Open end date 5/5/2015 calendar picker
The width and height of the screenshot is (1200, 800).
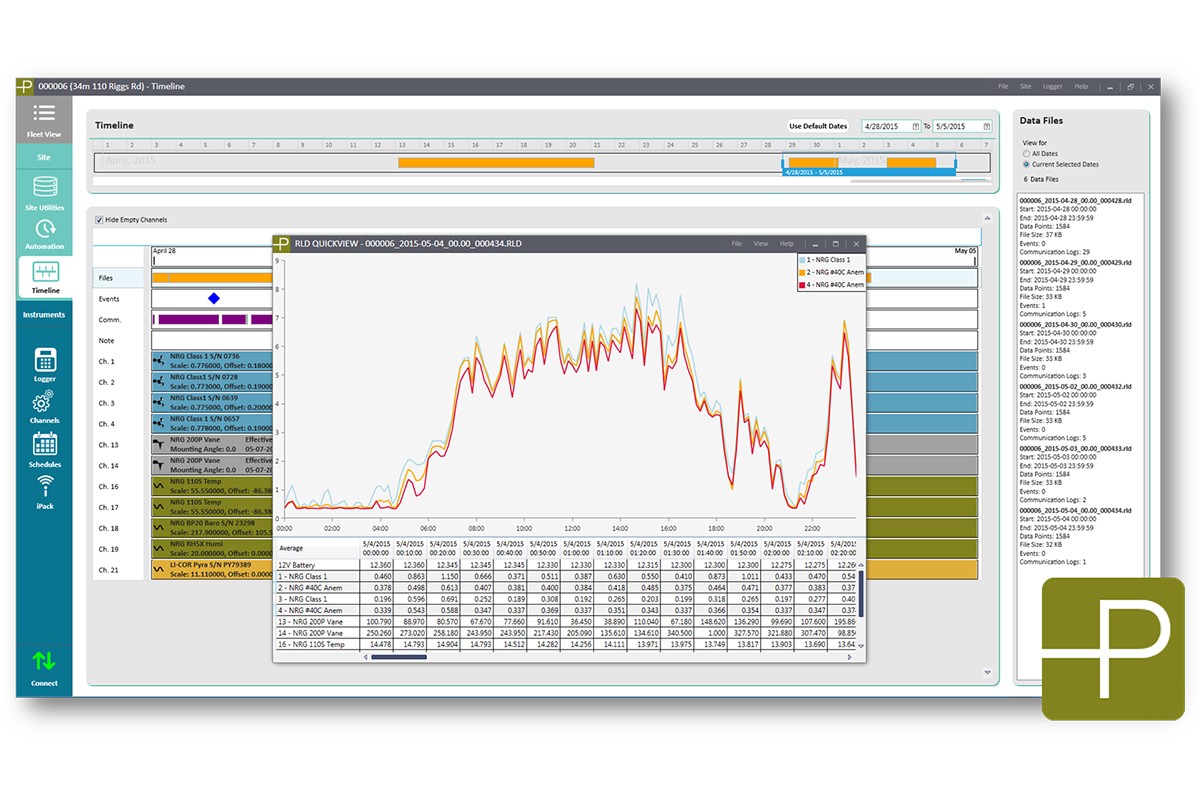coord(986,127)
